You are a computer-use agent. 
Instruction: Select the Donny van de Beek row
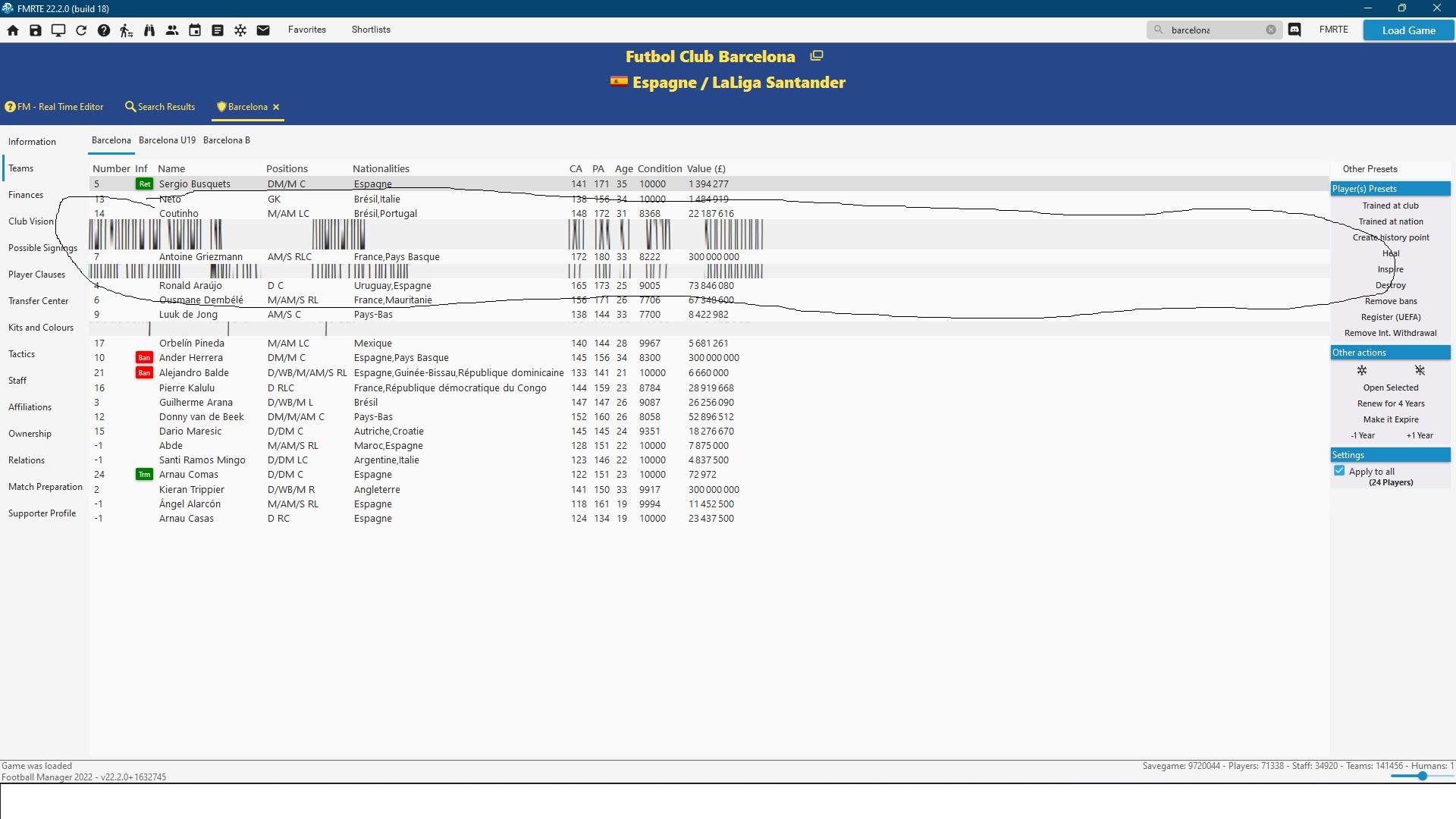click(x=709, y=417)
